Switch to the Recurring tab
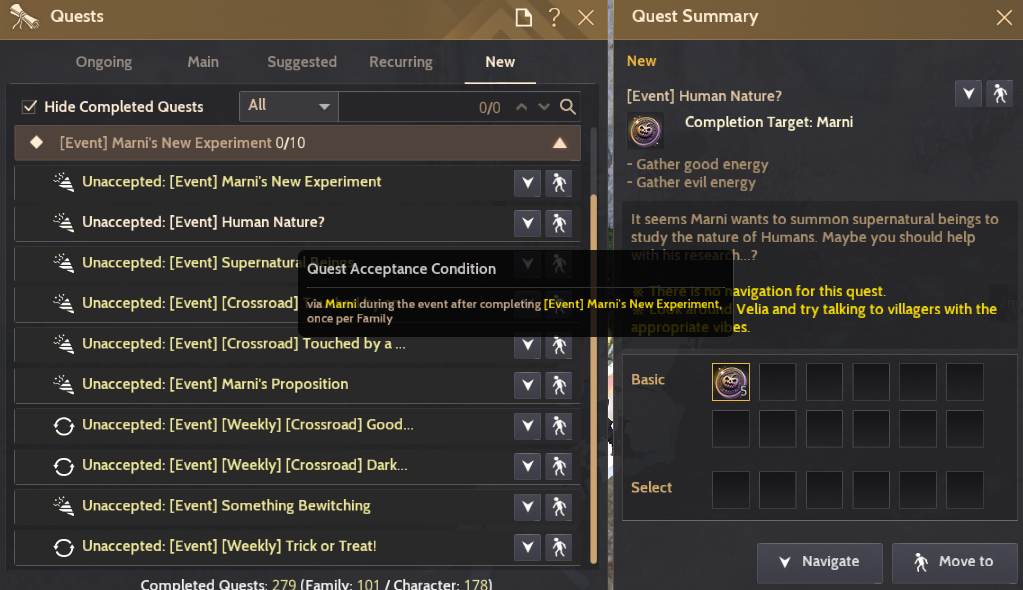 401,62
